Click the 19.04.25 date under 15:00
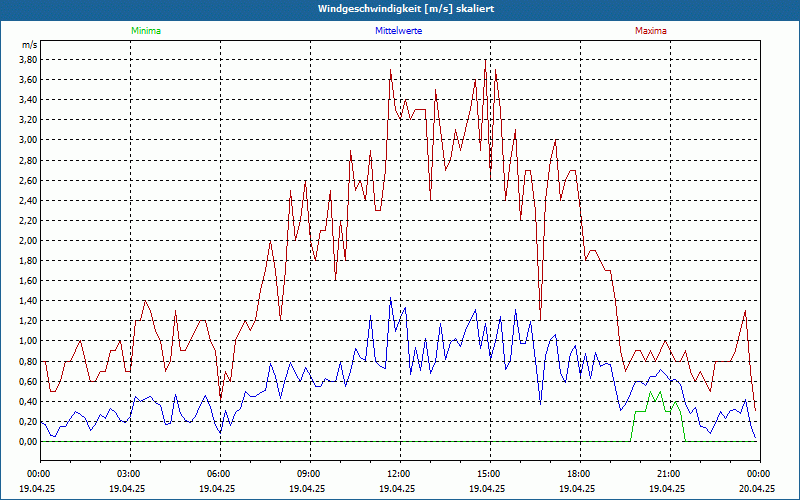This screenshot has height=500, width=800. click(487, 488)
